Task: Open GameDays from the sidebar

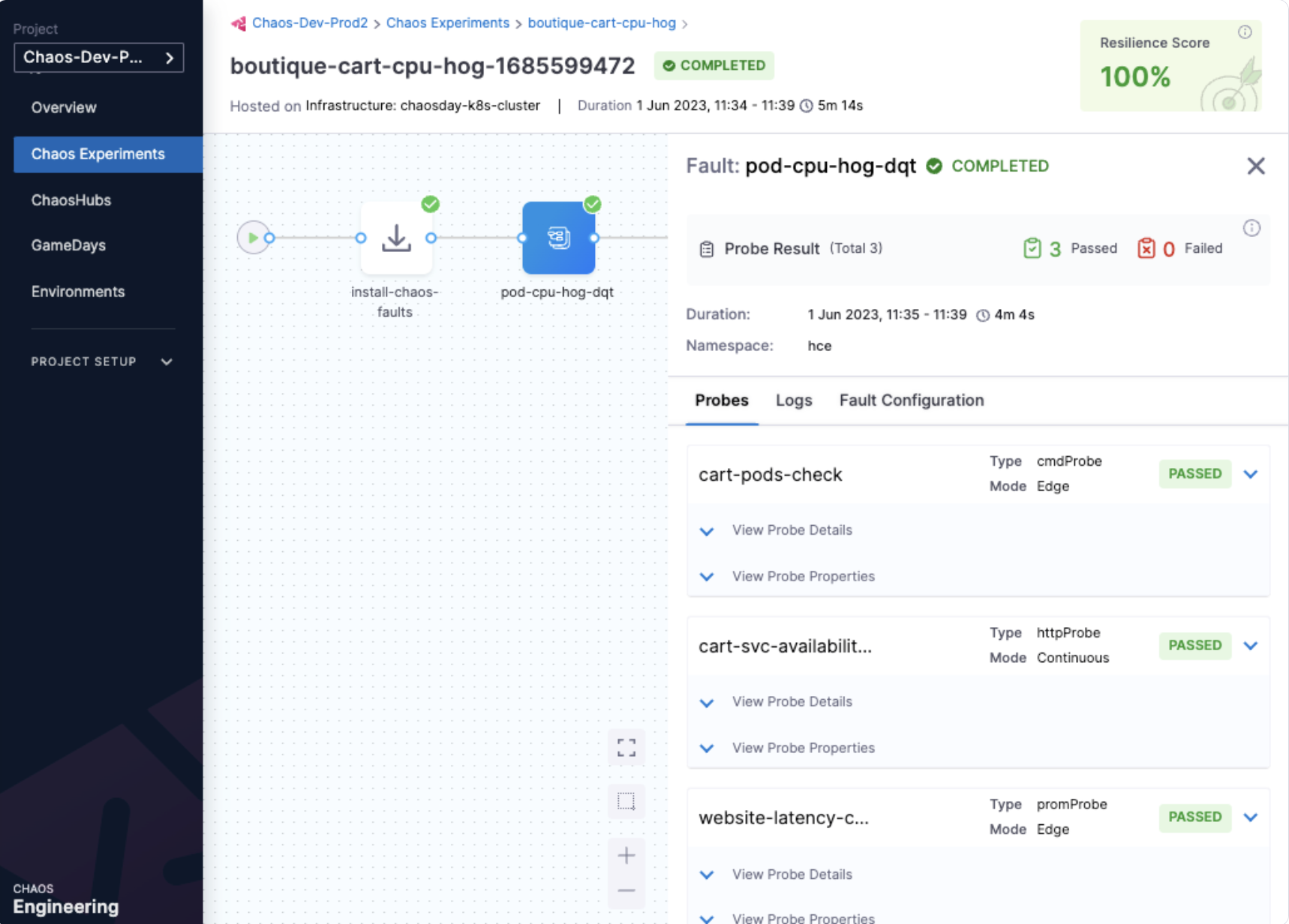Action: pyautogui.click(x=68, y=245)
